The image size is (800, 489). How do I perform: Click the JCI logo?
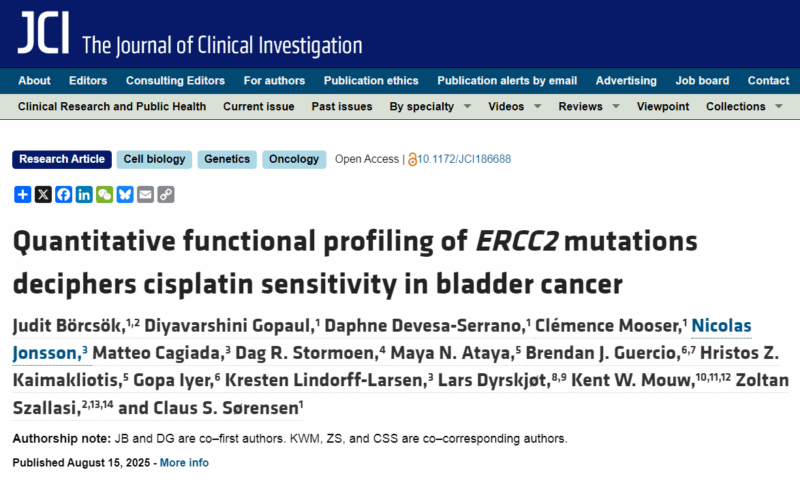[44, 33]
